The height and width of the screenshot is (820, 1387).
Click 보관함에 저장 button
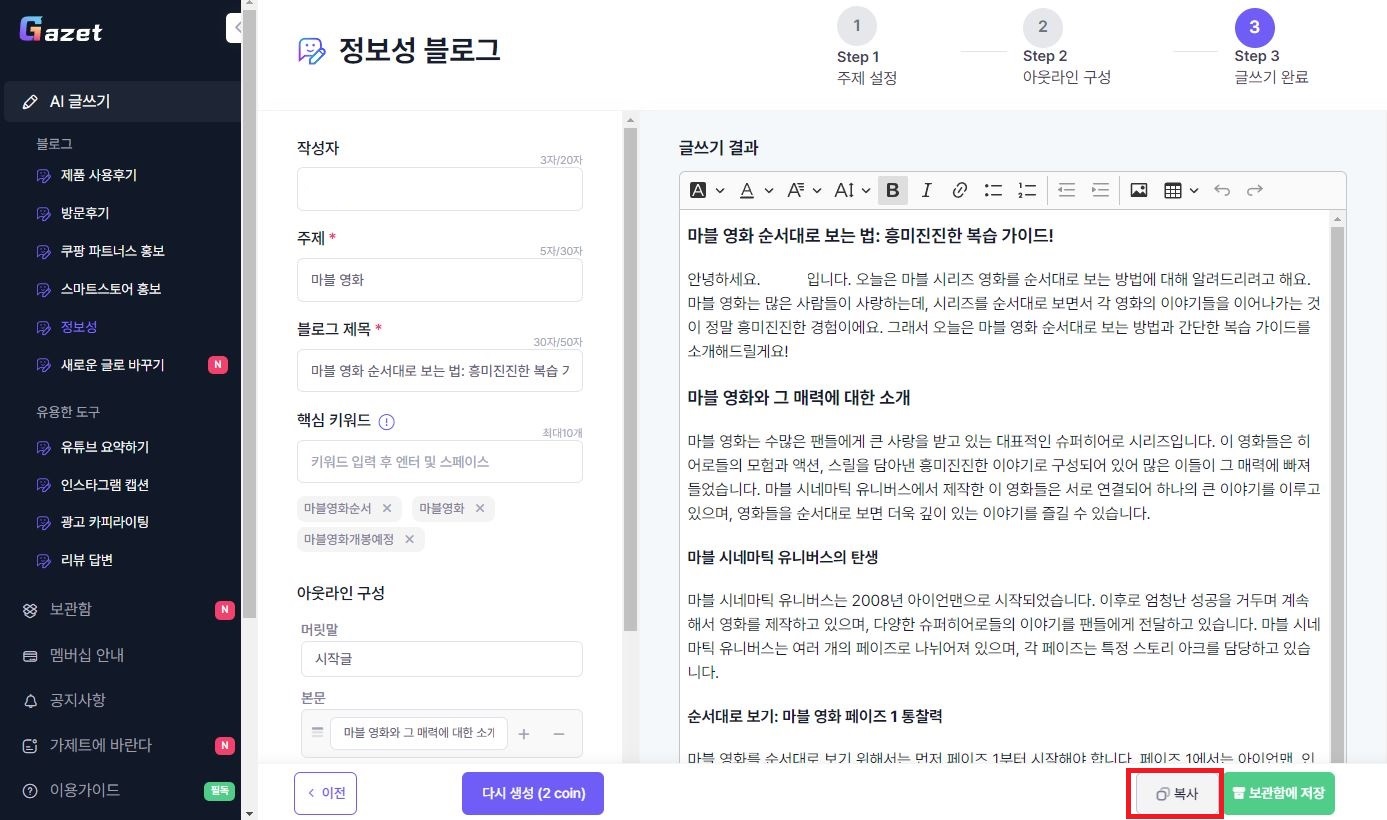1278,793
